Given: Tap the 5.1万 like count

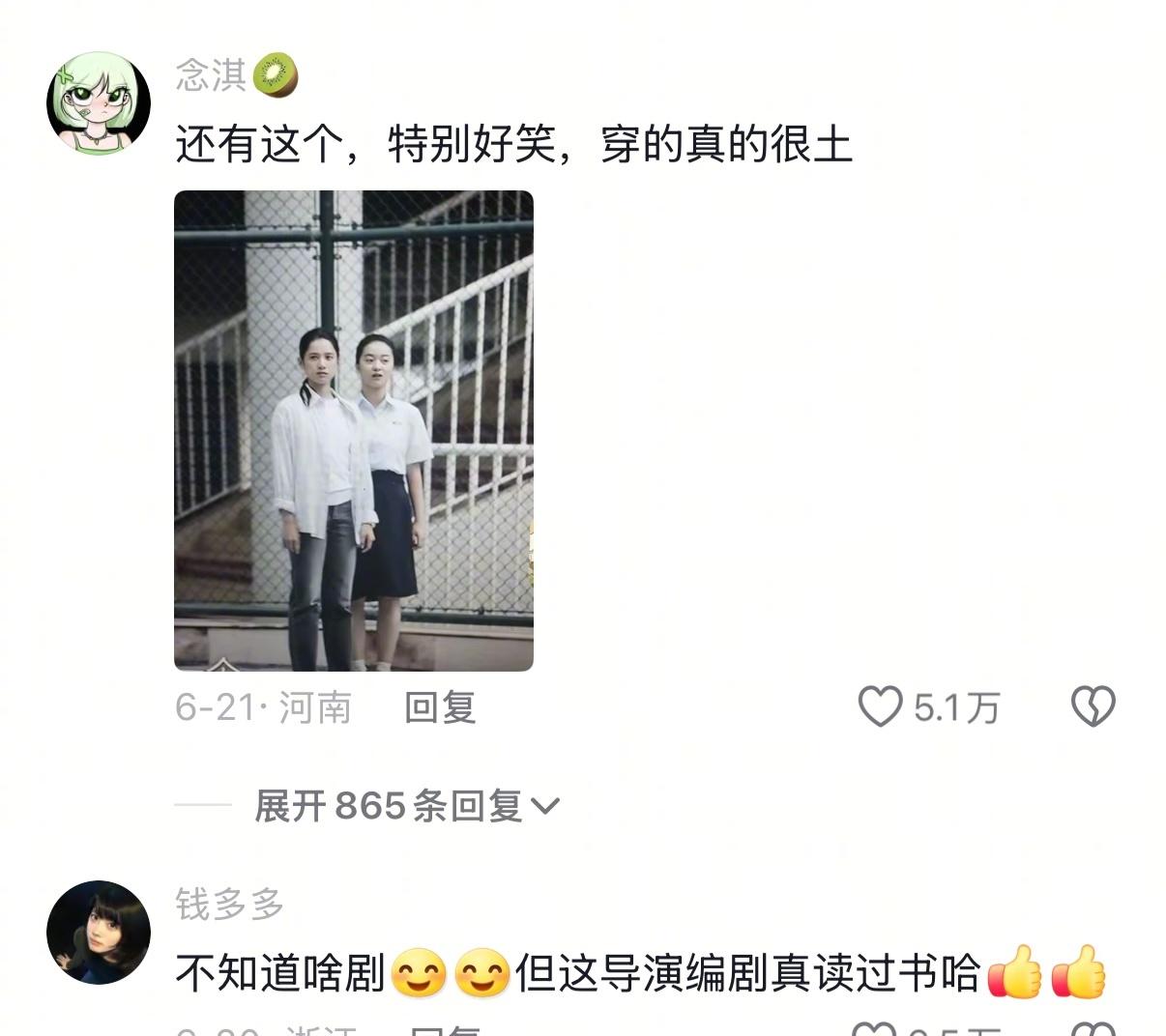Looking at the screenshot, I should coord(956,707).
